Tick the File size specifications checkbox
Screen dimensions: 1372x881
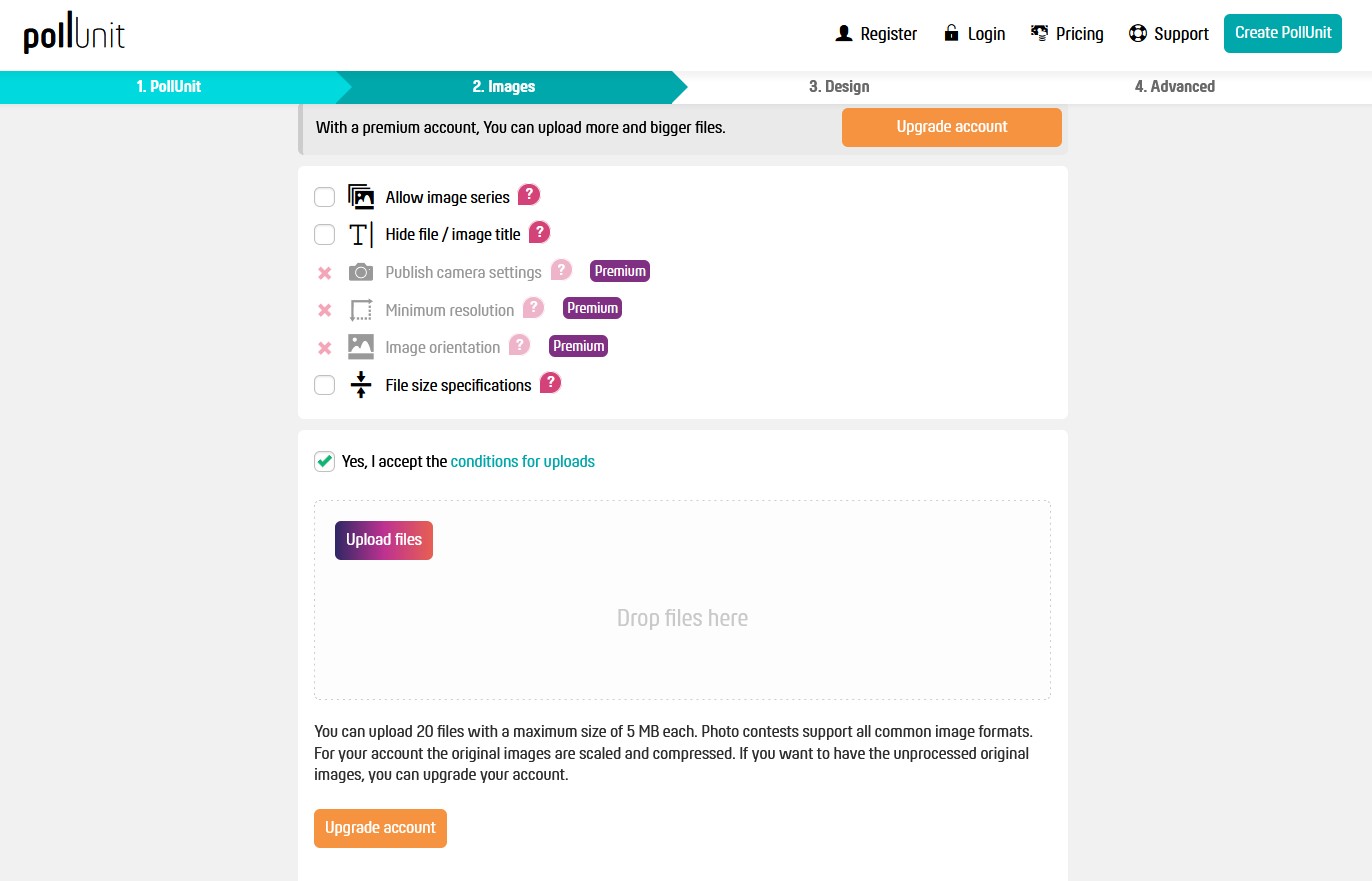[324, 385]
